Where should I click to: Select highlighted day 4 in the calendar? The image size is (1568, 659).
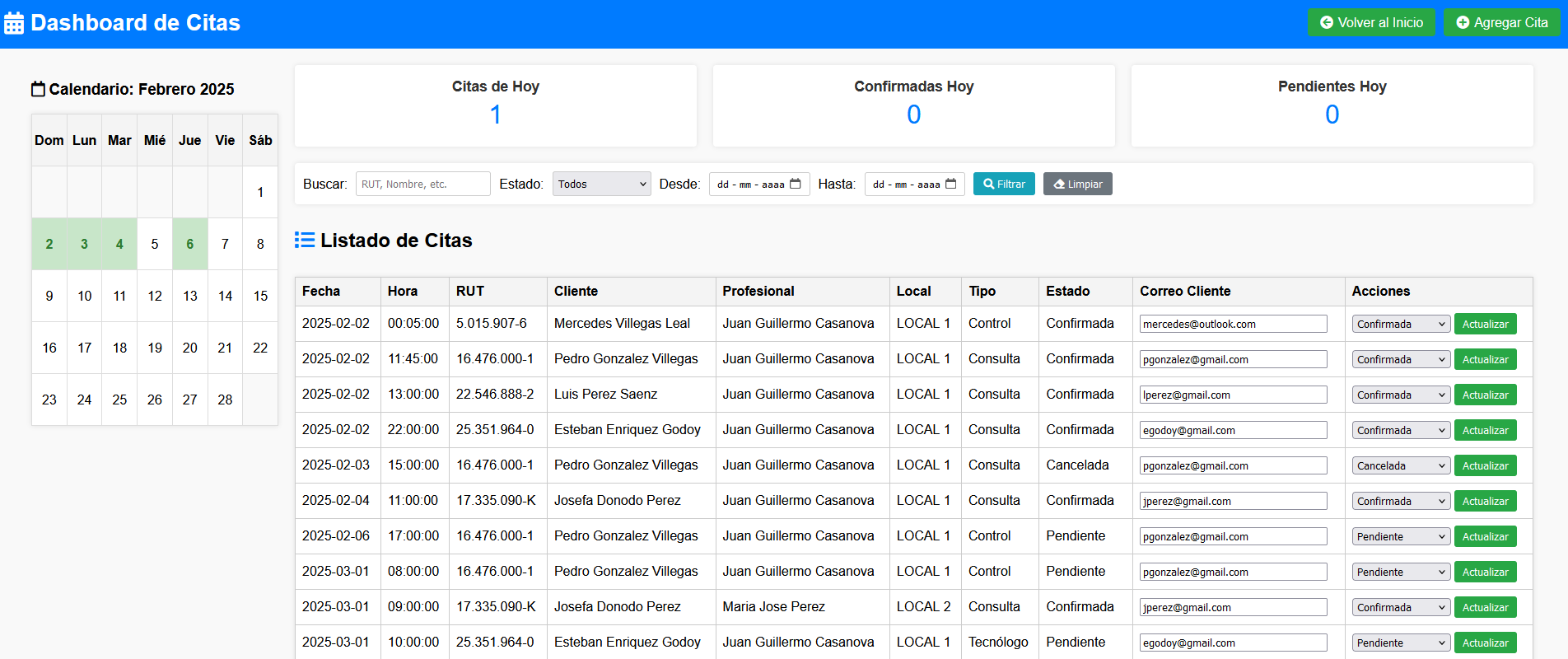[119, 244]
